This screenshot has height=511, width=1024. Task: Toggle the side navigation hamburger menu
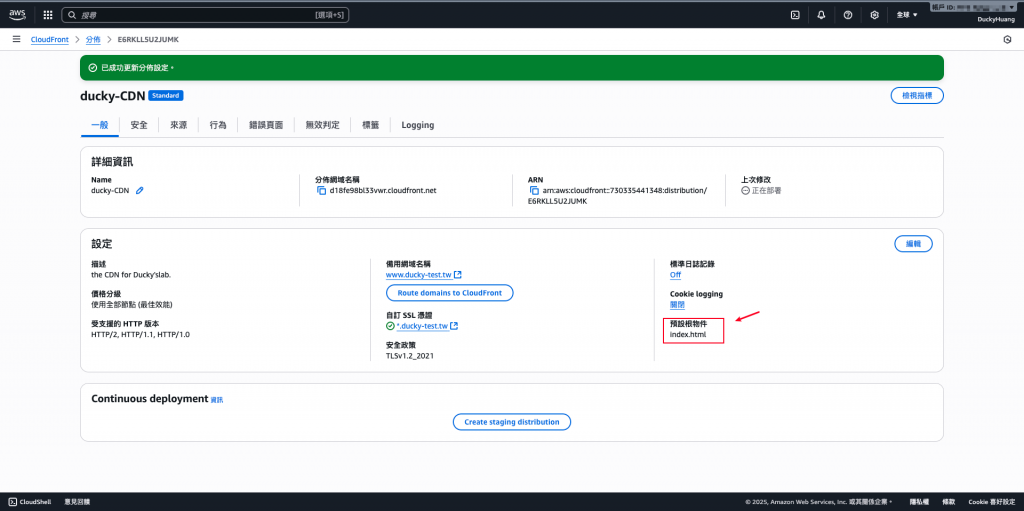pos(16,39)
